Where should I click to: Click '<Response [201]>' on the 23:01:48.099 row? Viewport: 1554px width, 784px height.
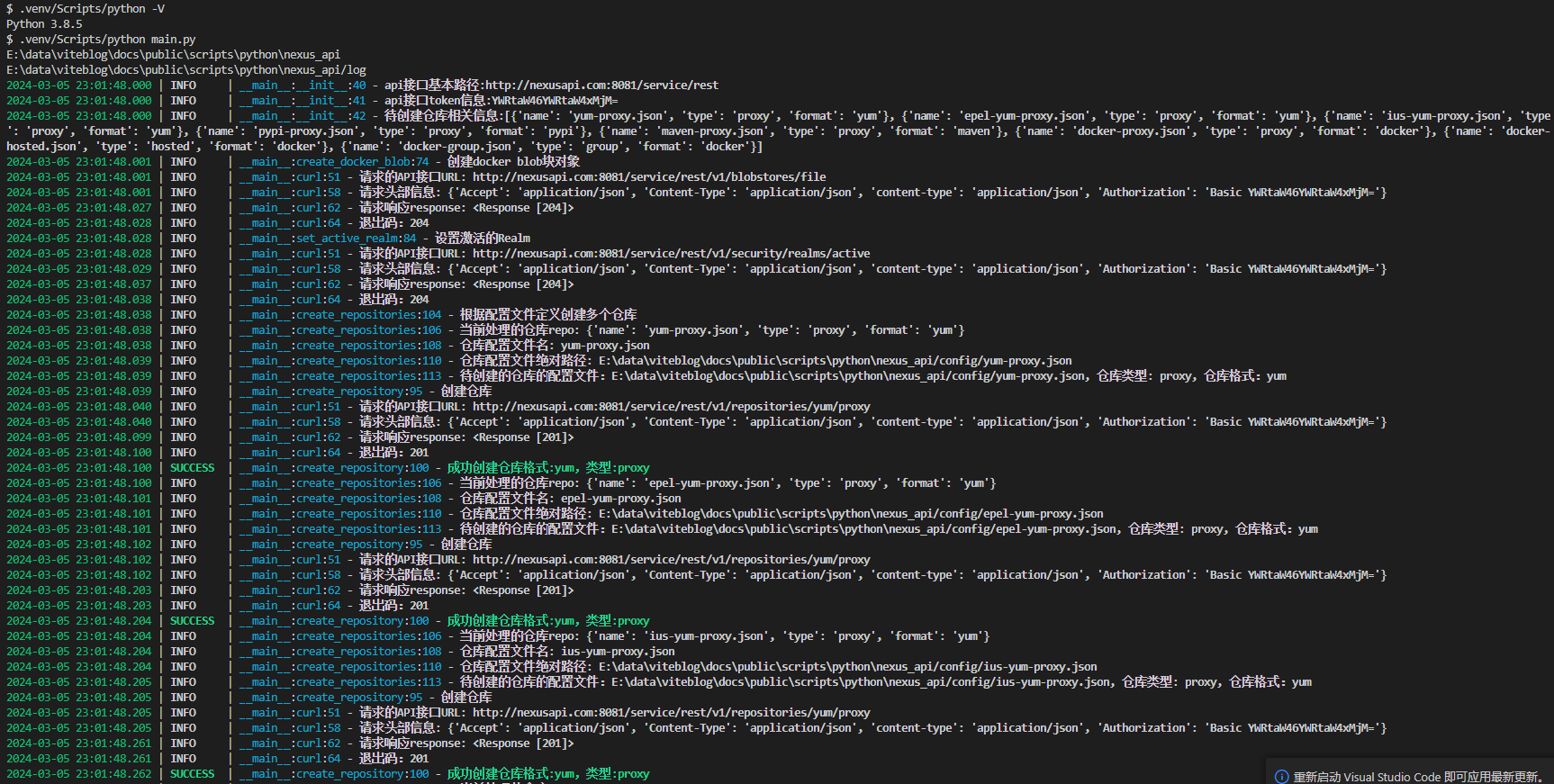click(x=523, y=437)
